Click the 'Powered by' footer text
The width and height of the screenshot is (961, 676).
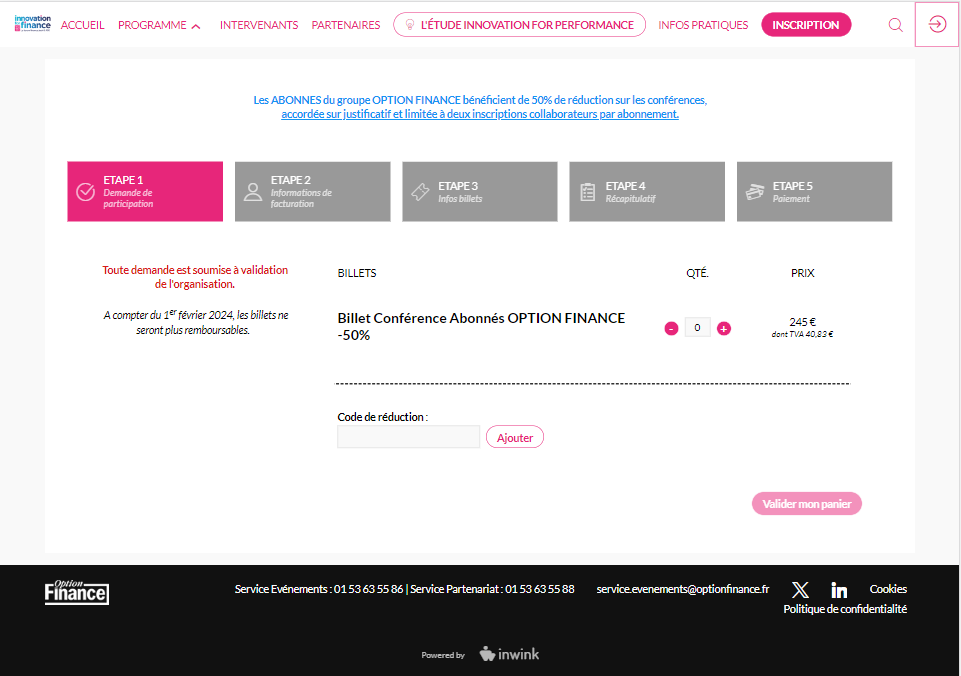(443, 655)
